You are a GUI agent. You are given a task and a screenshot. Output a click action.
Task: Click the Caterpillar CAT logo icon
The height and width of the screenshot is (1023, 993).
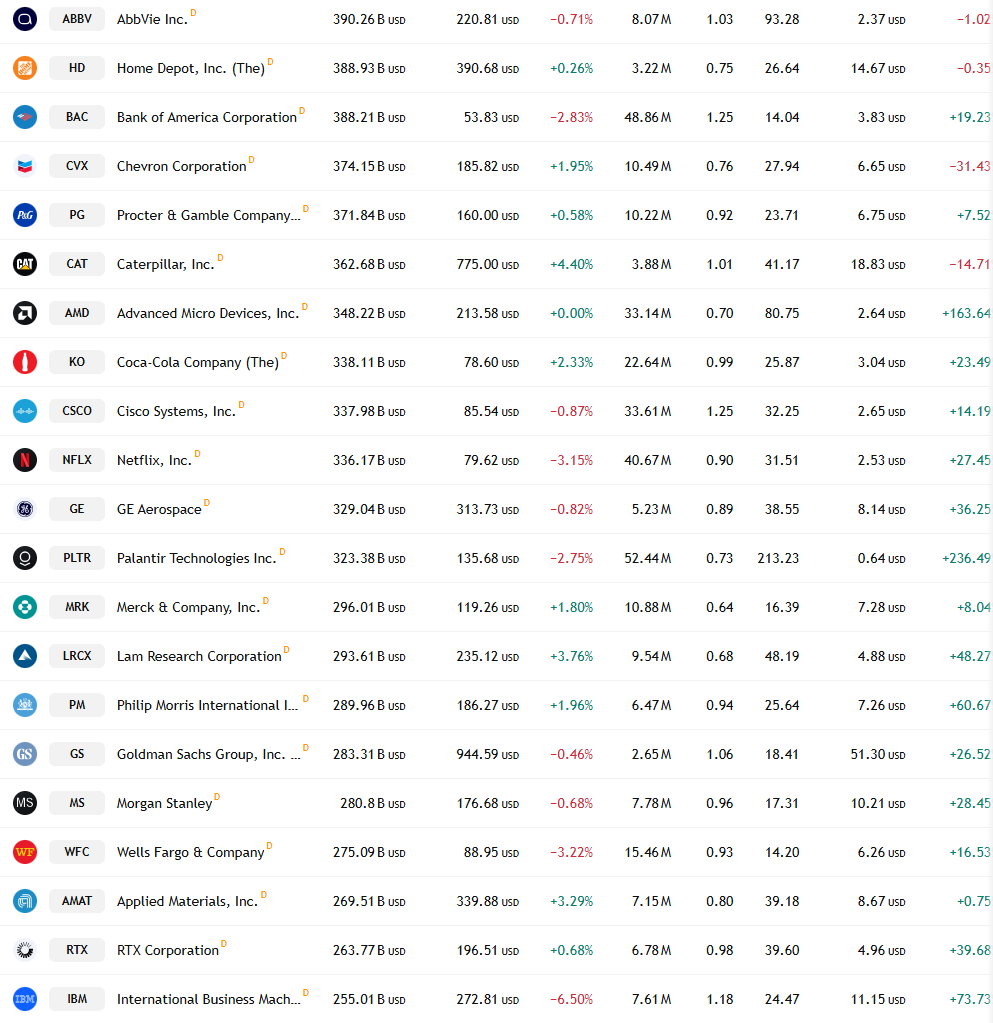click(25, 264)
